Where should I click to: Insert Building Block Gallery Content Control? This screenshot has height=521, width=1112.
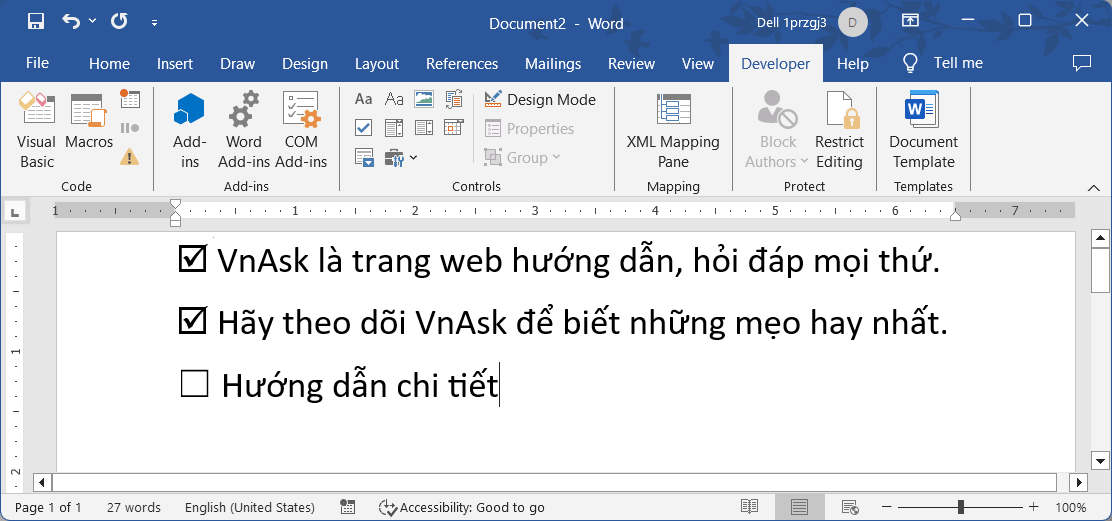point(454,99)
